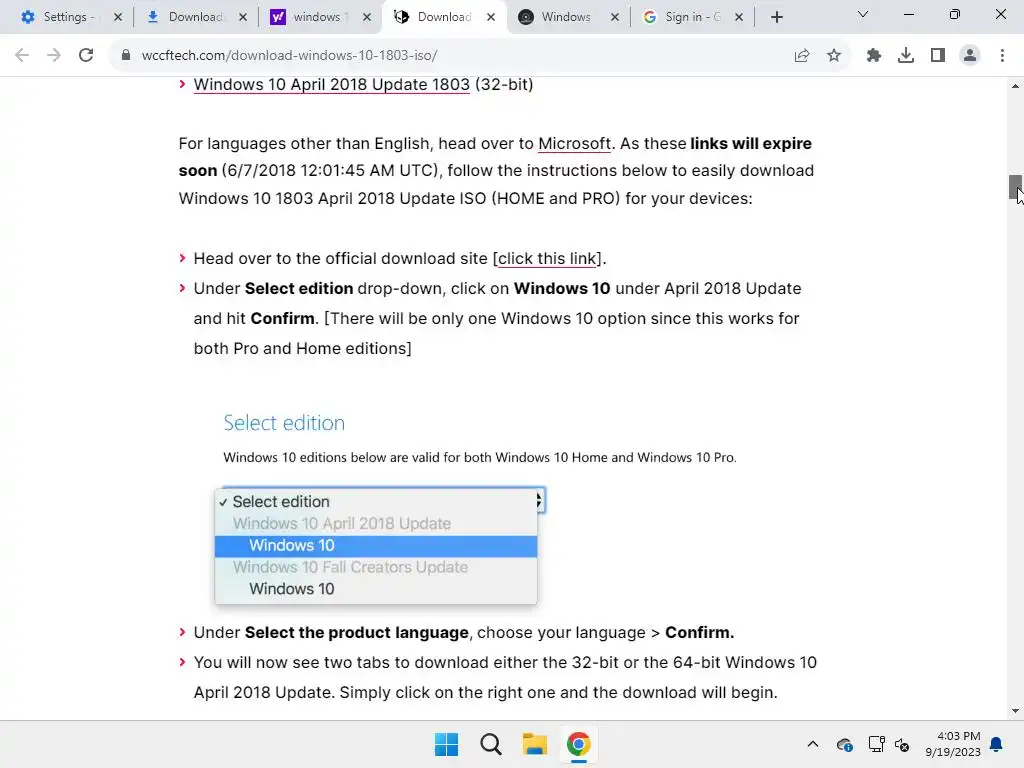Image resolution: width=1024 pixels, height=768 pixels.
Task: View site security lock information
Action: click(x=125, y=56)
